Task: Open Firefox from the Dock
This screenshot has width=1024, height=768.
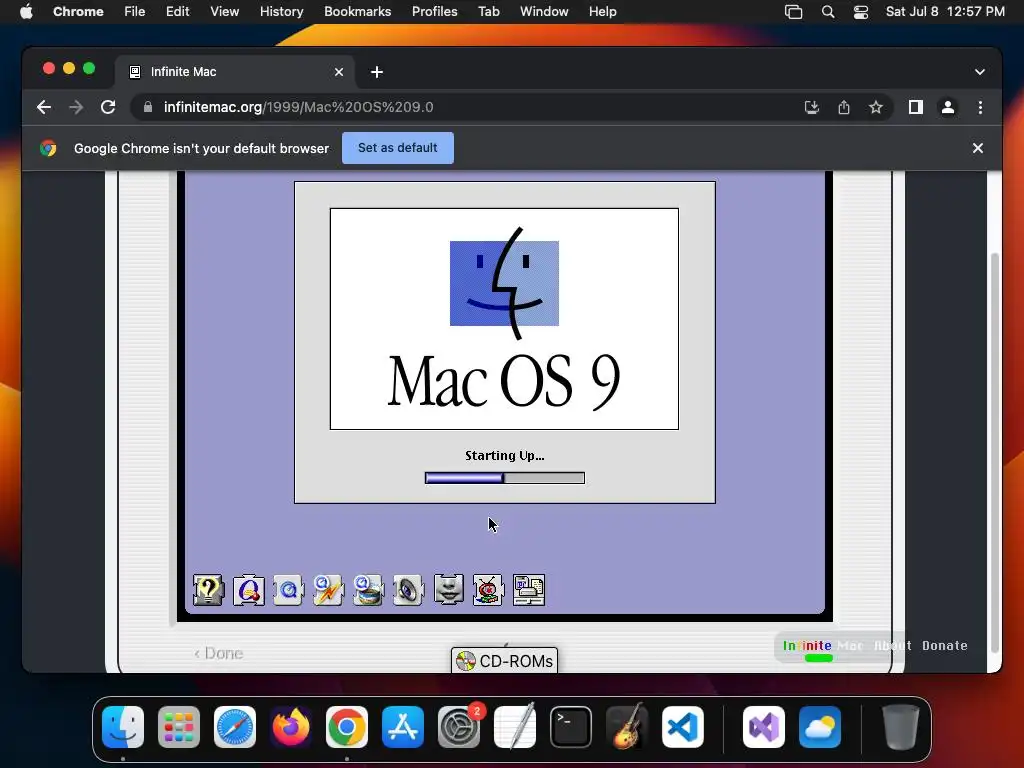Action: click(x=291, y=727)
